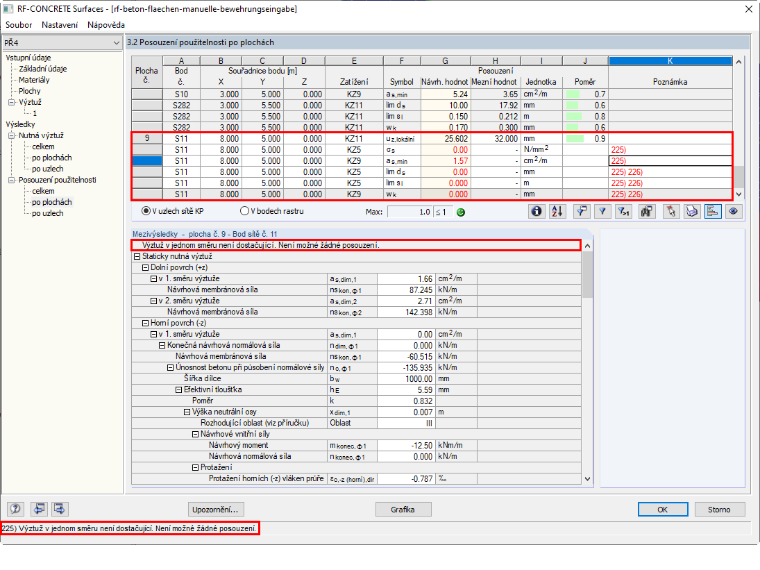Collapse 'Dolní povrch (+z)' group
760x570 pixels.
coord(145,268)
